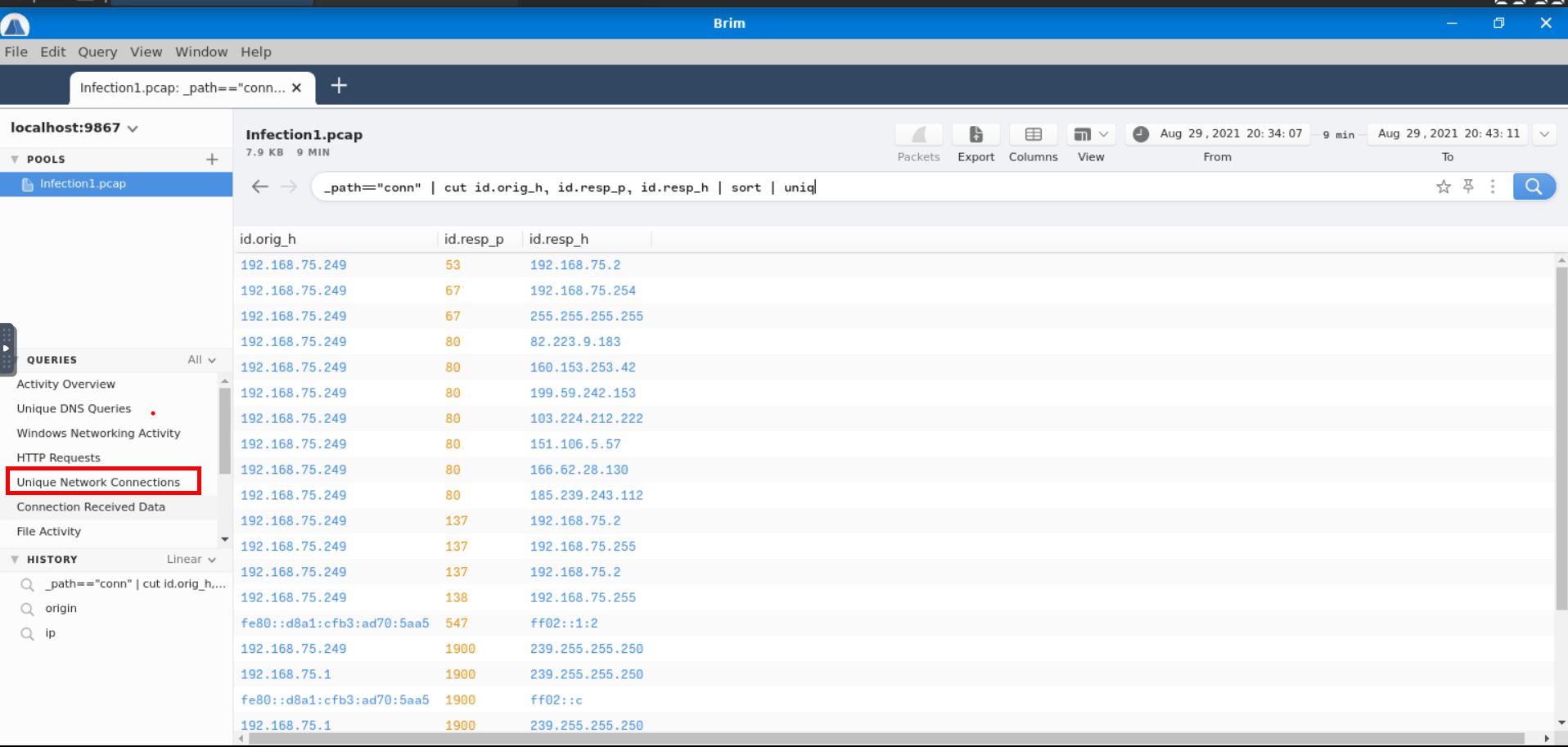This screenshot has width=1568, height=747.
Task: Select the Infection1.pcap pool
Action: [x=83, y=184]
